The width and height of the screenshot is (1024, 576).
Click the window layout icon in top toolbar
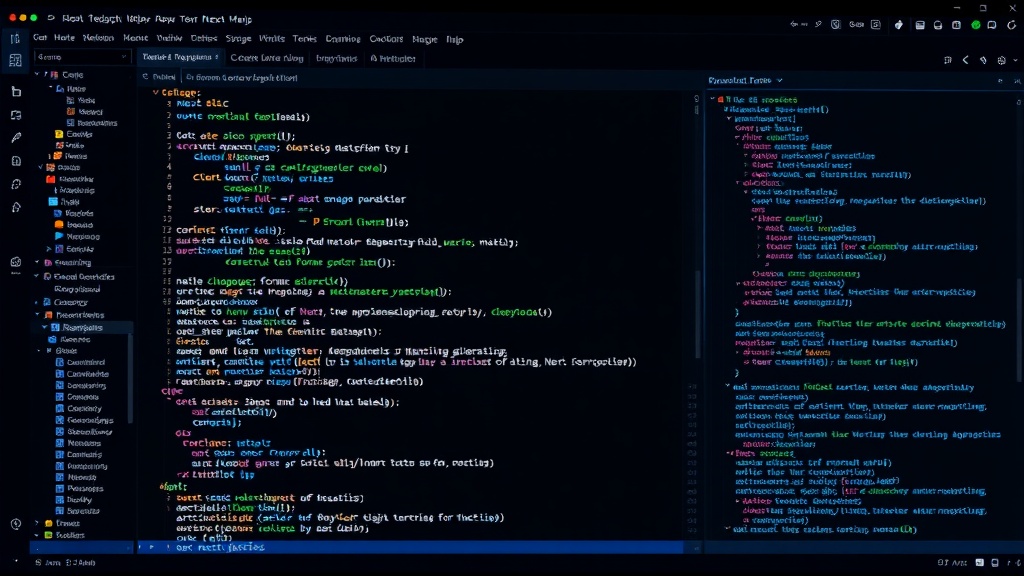pos(920,25)
